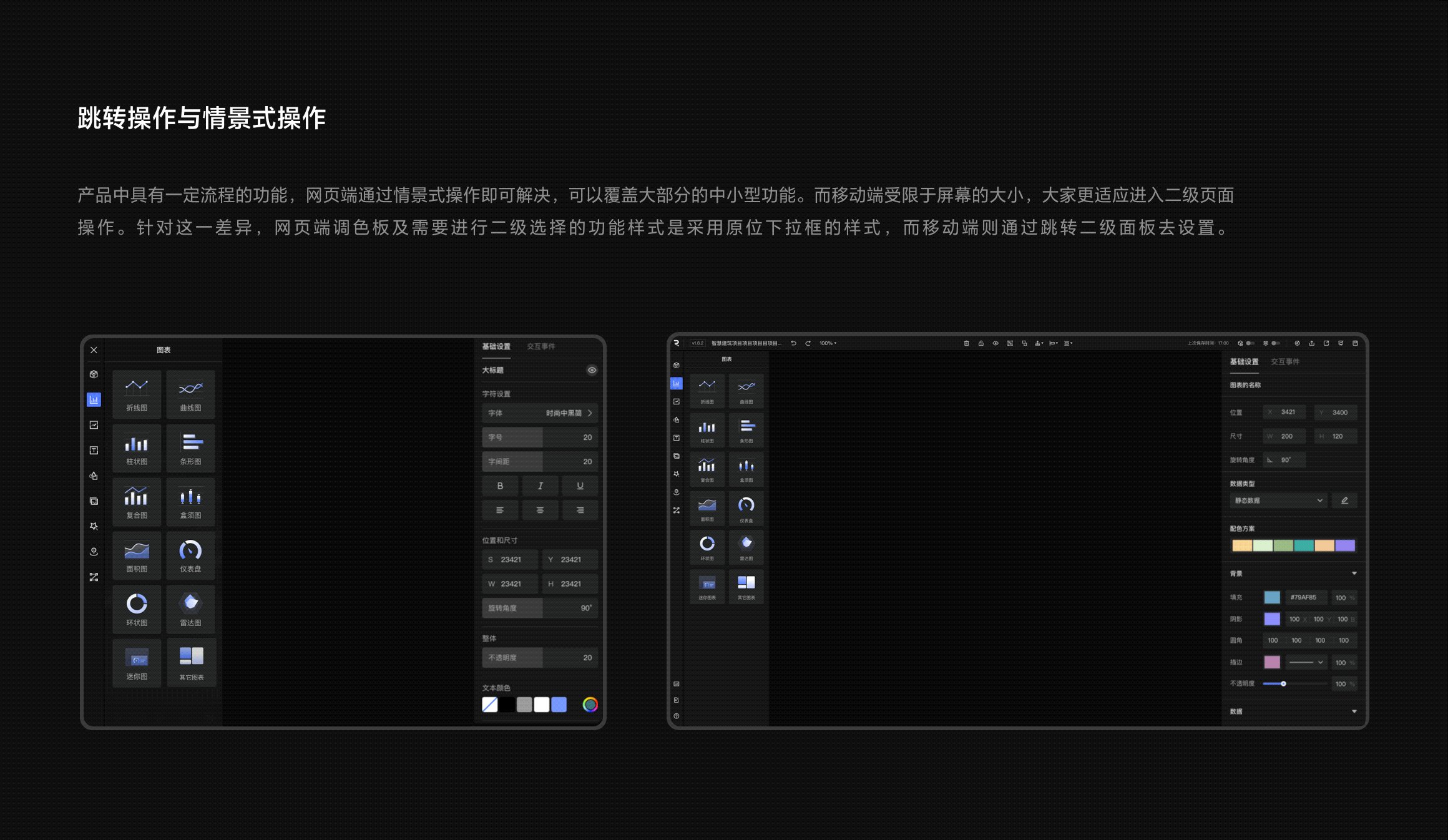
Task: Open the rainbow color picker wheel
Action: [x=590, y=705]
